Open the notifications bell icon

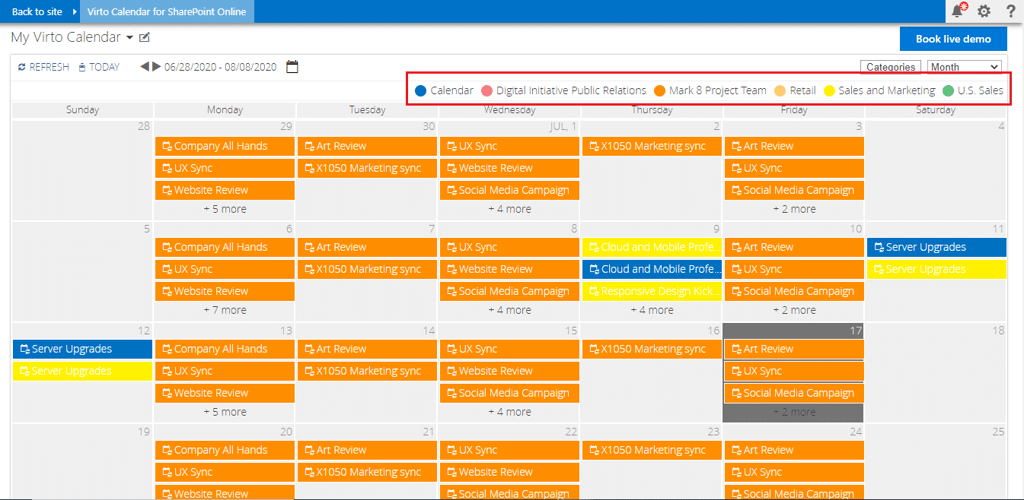(x=959, y=10)
